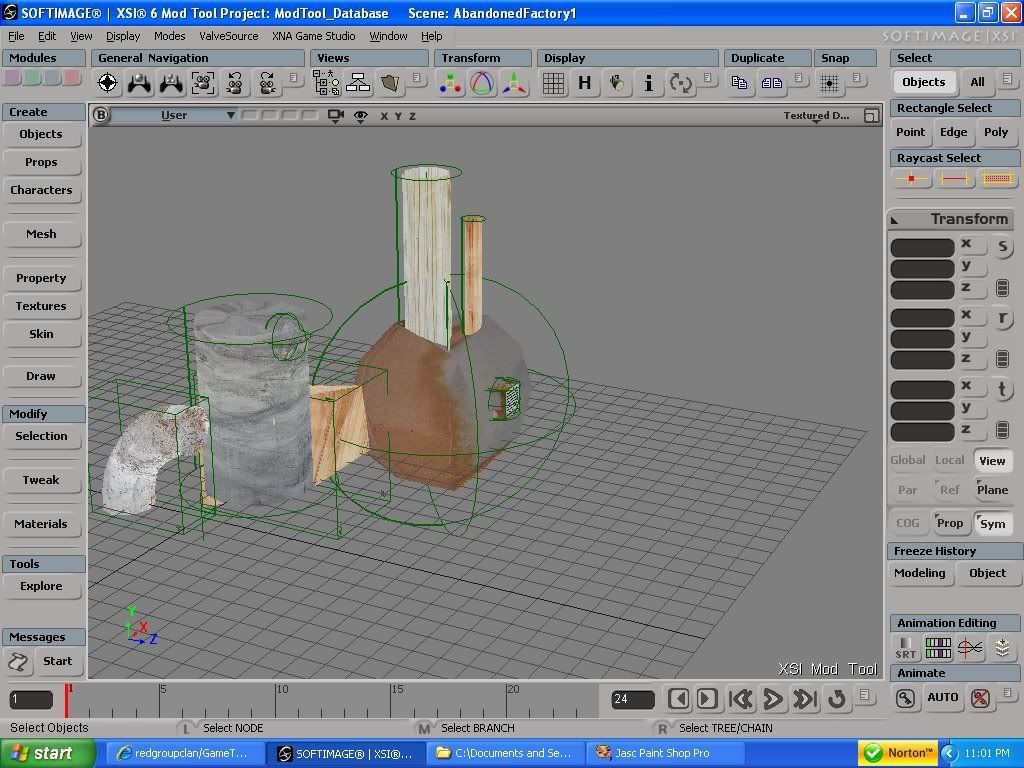The image size is (1024, 768).
Task: Click the play forward playback button
Action: point(773,699)
